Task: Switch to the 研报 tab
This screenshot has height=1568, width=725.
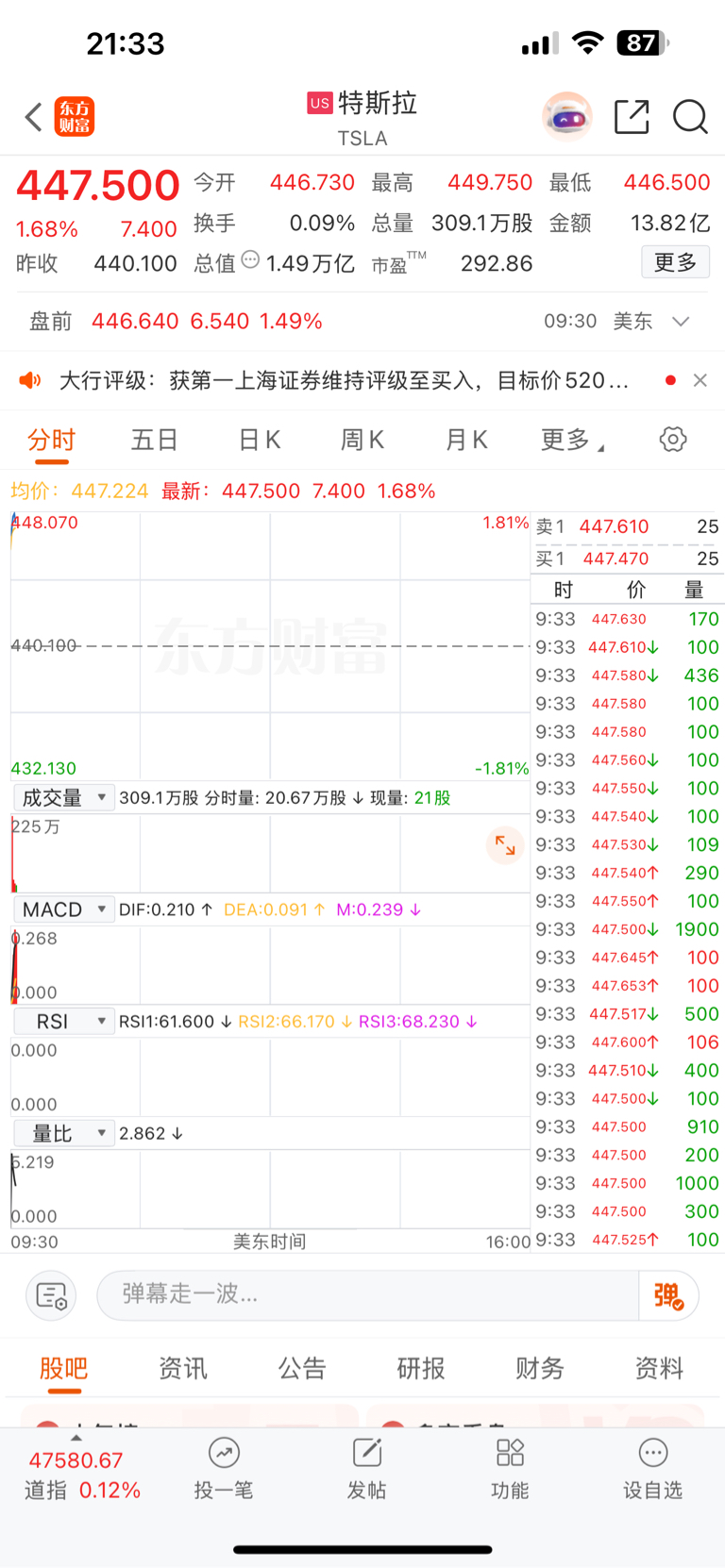Action: click(421, 1369)
